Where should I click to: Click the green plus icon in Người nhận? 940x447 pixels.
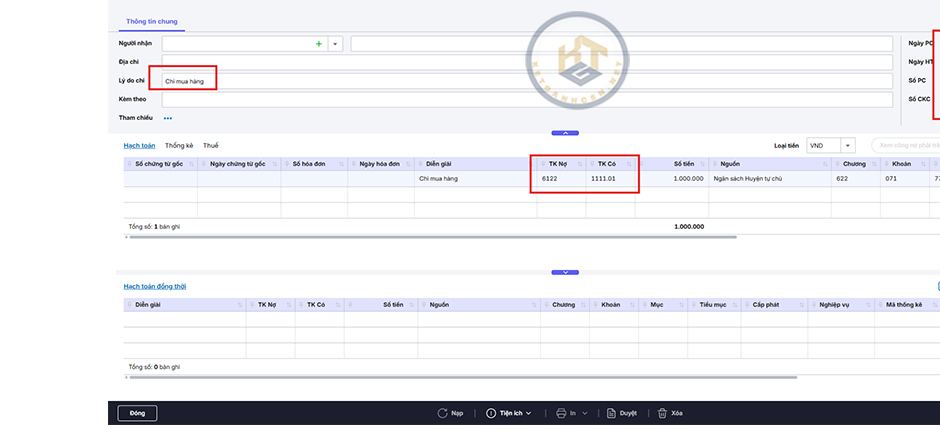point(319,44)
